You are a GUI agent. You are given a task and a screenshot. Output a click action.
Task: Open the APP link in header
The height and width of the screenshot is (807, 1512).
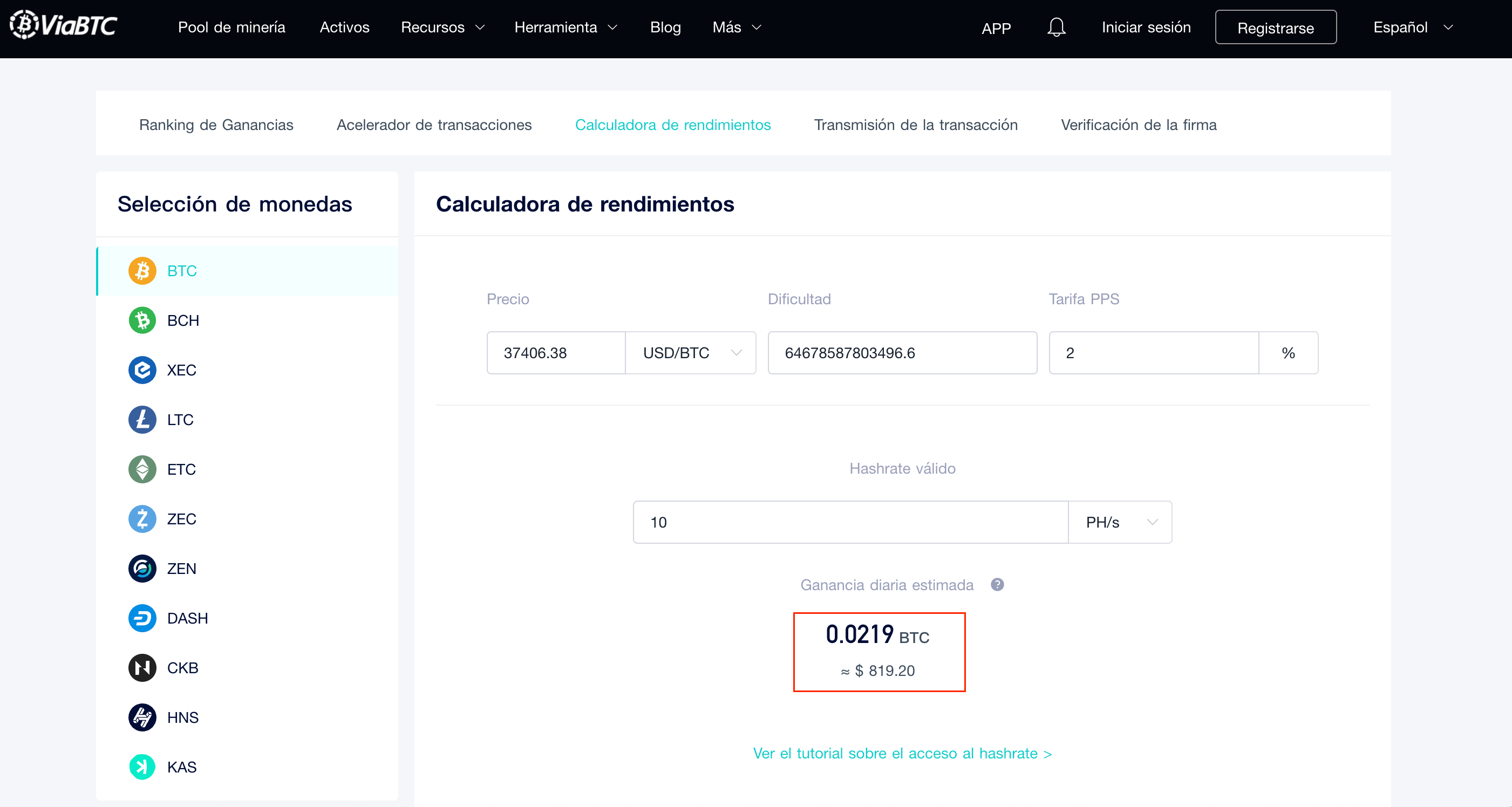(x=996, y=28)
